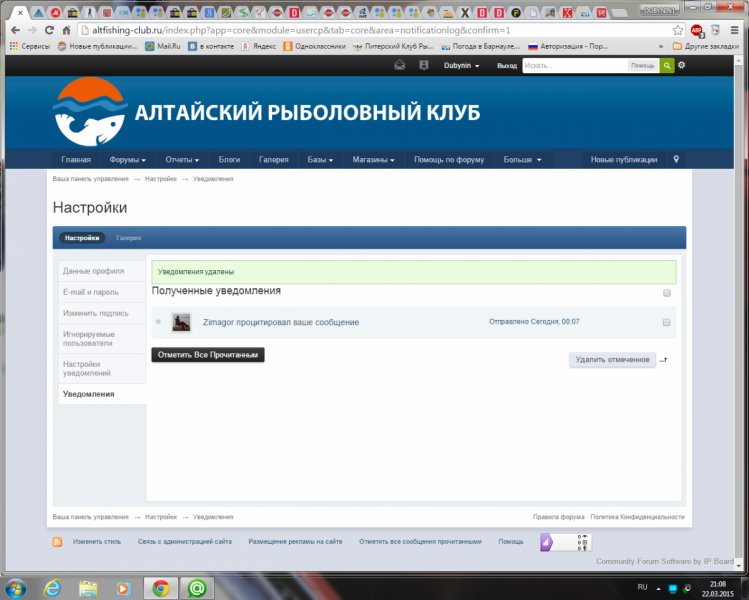
Task: Click the browser Back arrow
Action: tap(15, 30)
